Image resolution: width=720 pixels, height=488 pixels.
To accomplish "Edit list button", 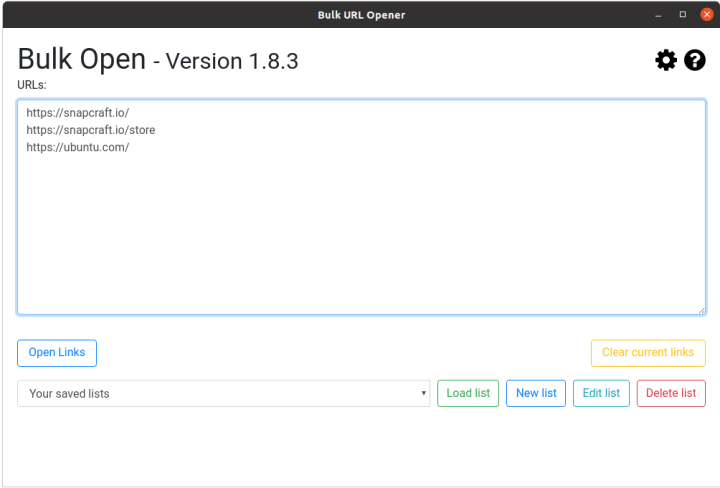I will coord(601,393).
